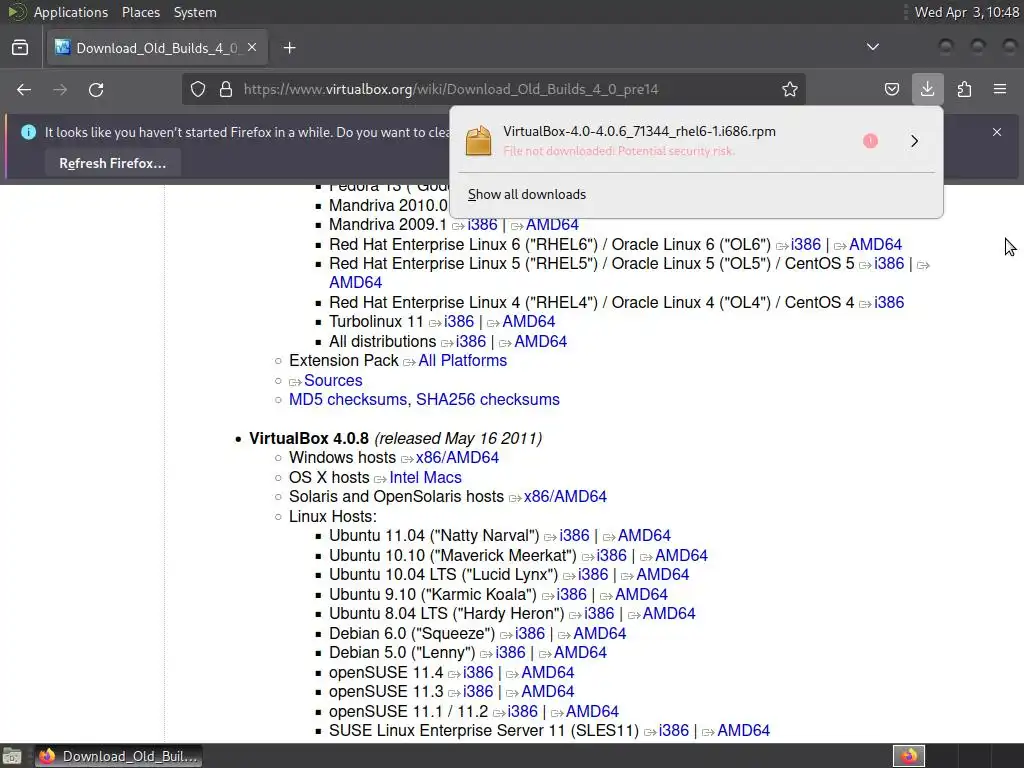Download Ubuntu 8.04 Hardy Heron AMD64
1024x768 pixels.
[x=669, y=613]
